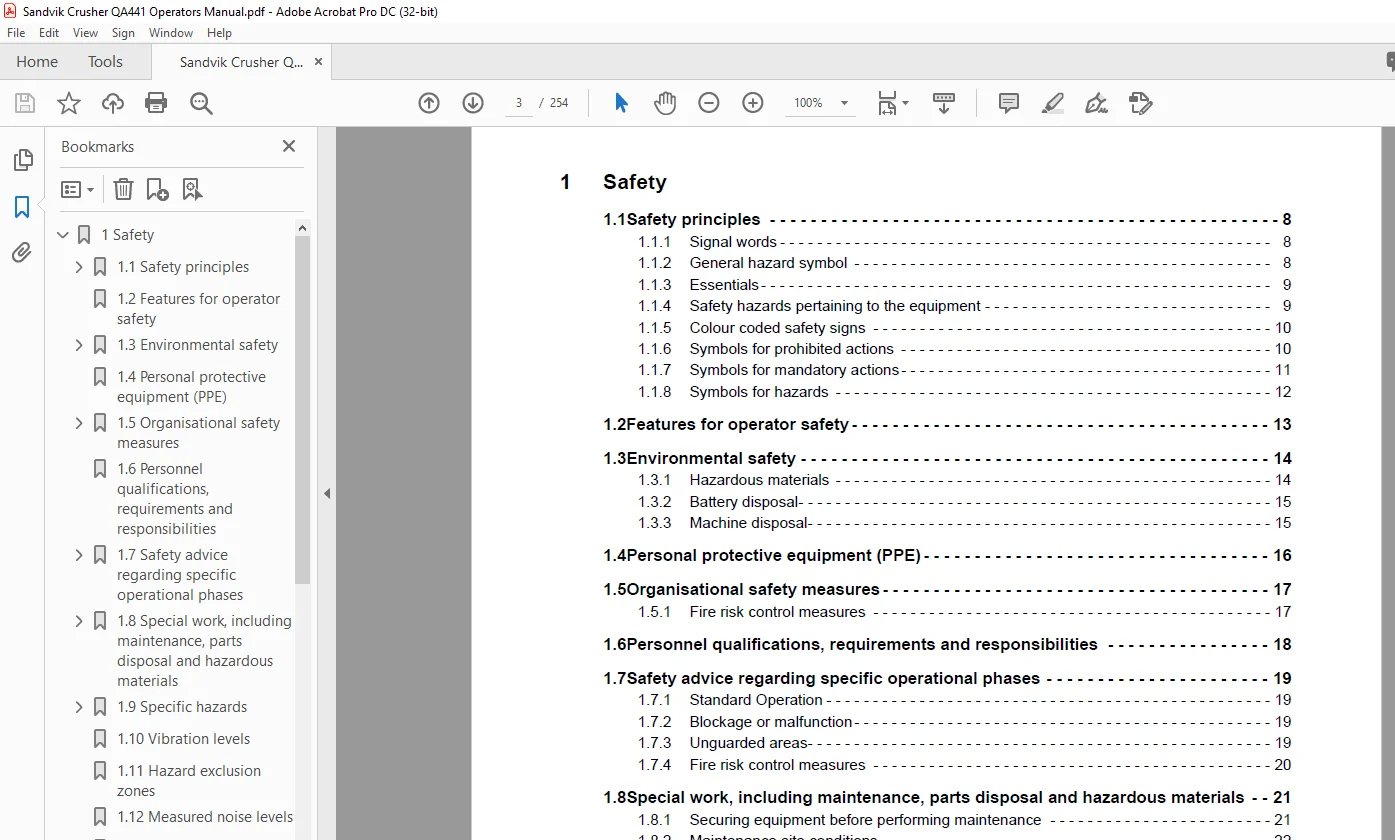Open 1.1.5 Colour coded safety signs entry
This screenshot has width=1395, height=840.
[x=965, y=328]
